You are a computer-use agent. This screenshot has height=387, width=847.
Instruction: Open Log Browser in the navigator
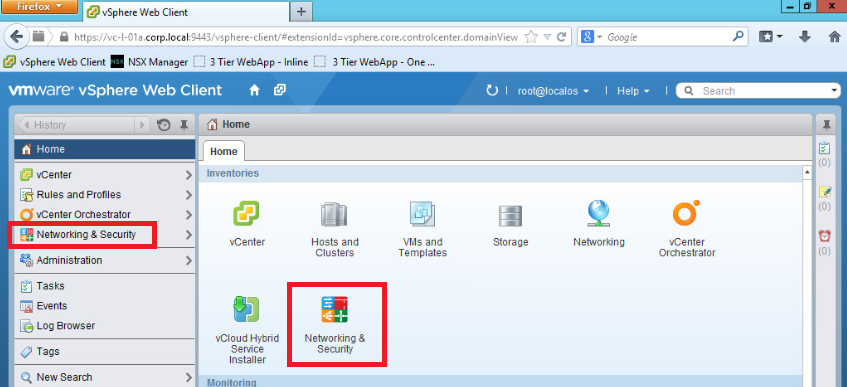(x=105, y=326)
